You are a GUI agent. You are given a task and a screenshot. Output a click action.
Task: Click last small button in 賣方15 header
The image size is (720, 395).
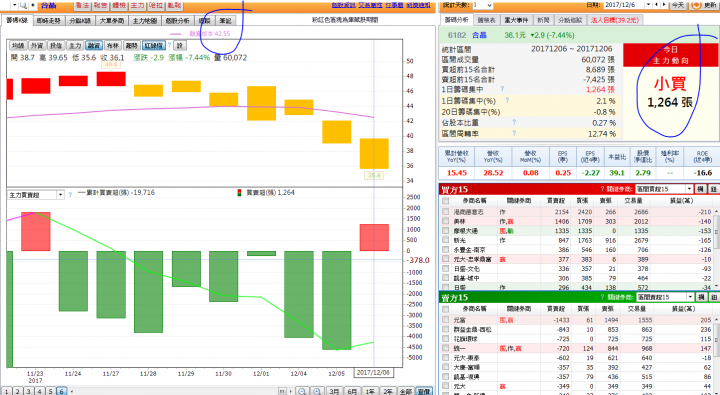tap(714, 297)
